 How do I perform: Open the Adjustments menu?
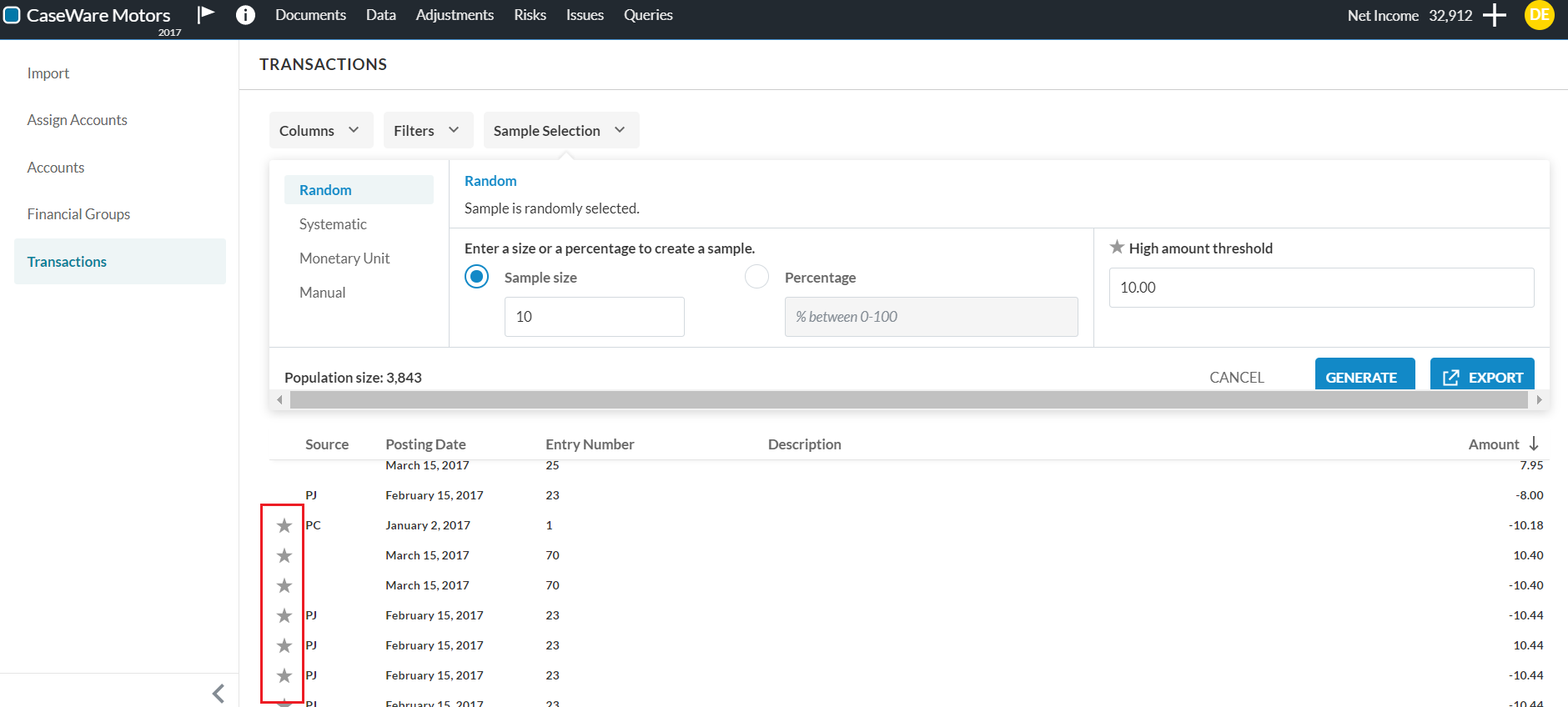pyautogui.click(x=455, y=15)
